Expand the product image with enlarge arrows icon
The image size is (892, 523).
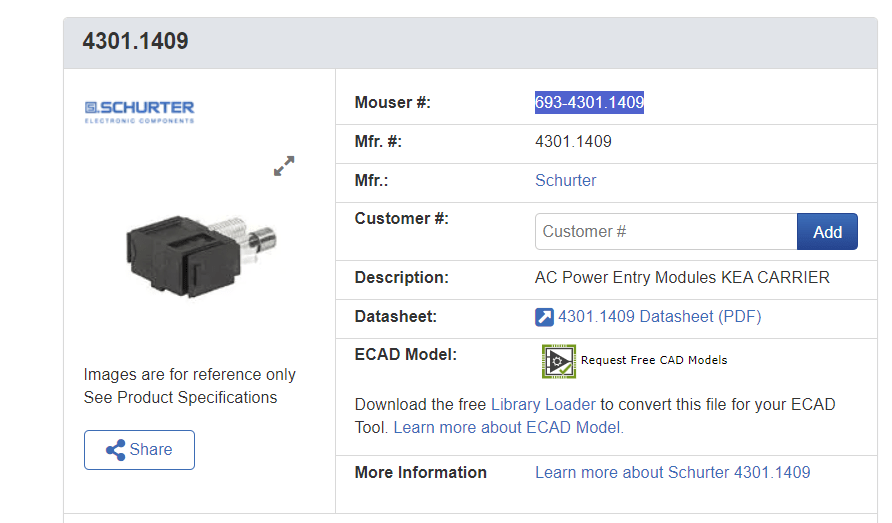pyautogui.click(x=284, y=166)
